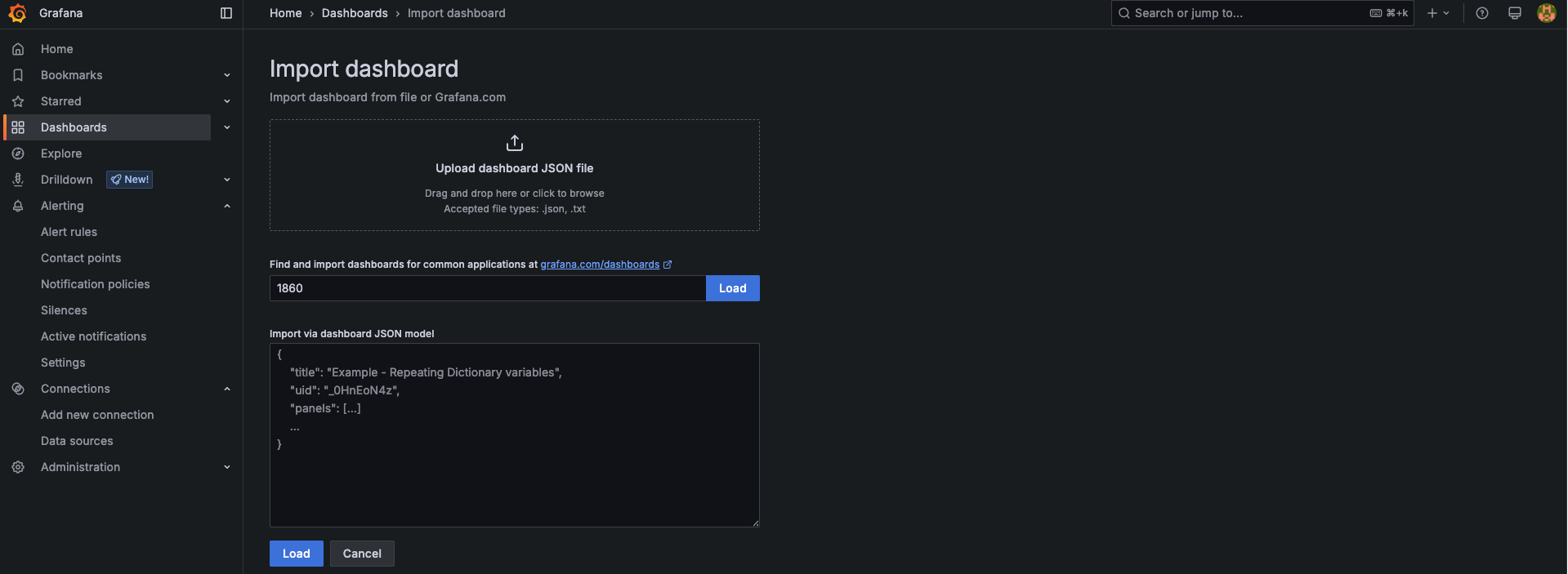Open Explore in the sidebar
The image size is (1568, 574).
tap(61, 154)
